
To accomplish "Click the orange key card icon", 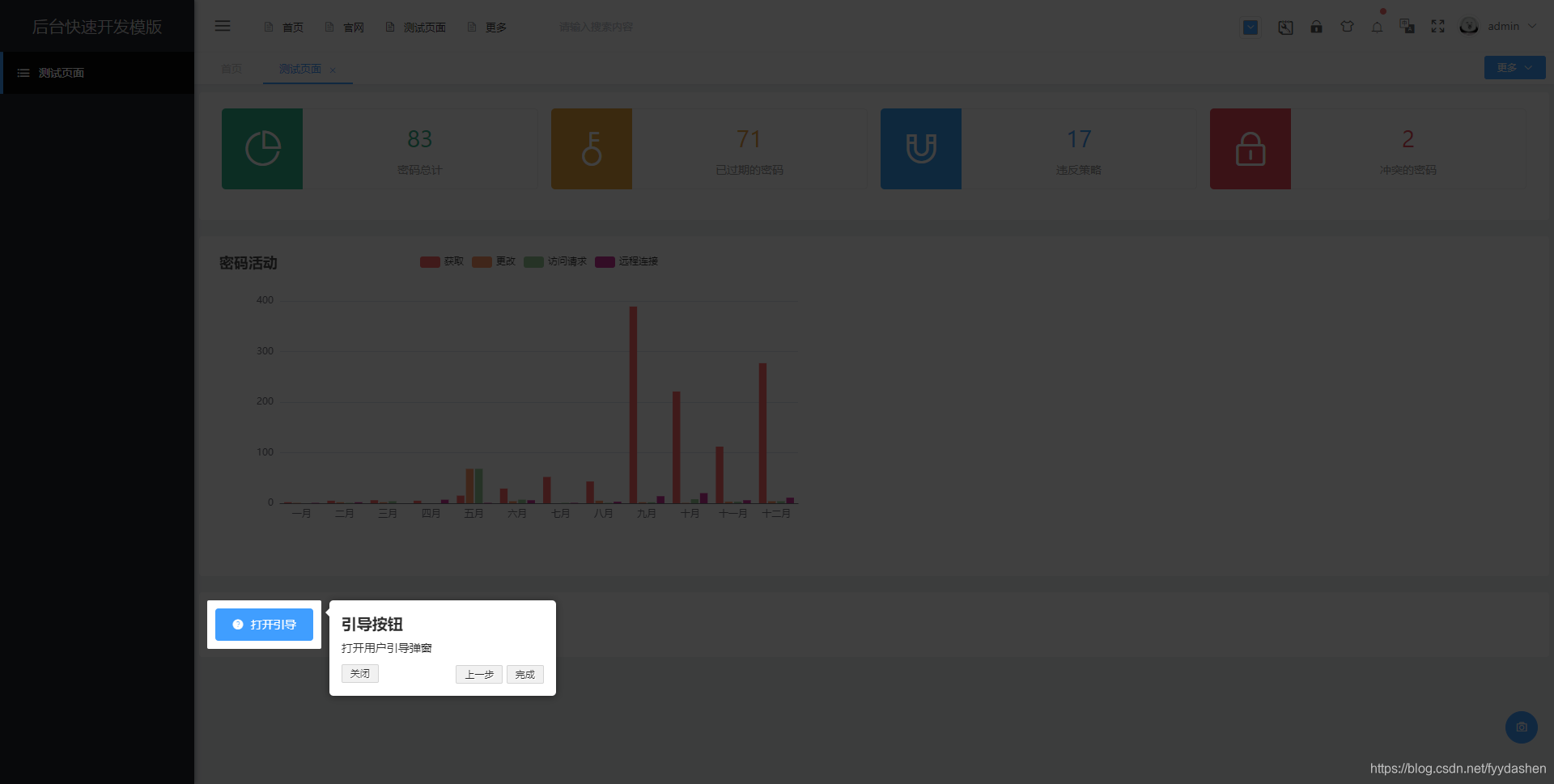I will coord(592,149).
